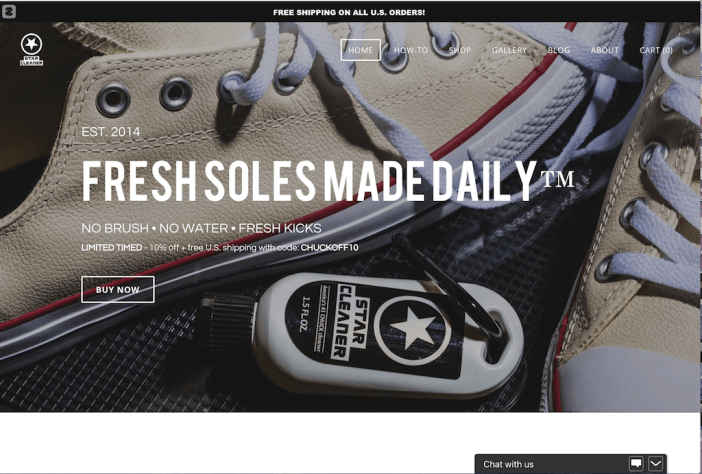Click the BUY NOW button
702x474 pixels.
pyautogui.click(x=118, y=290)
